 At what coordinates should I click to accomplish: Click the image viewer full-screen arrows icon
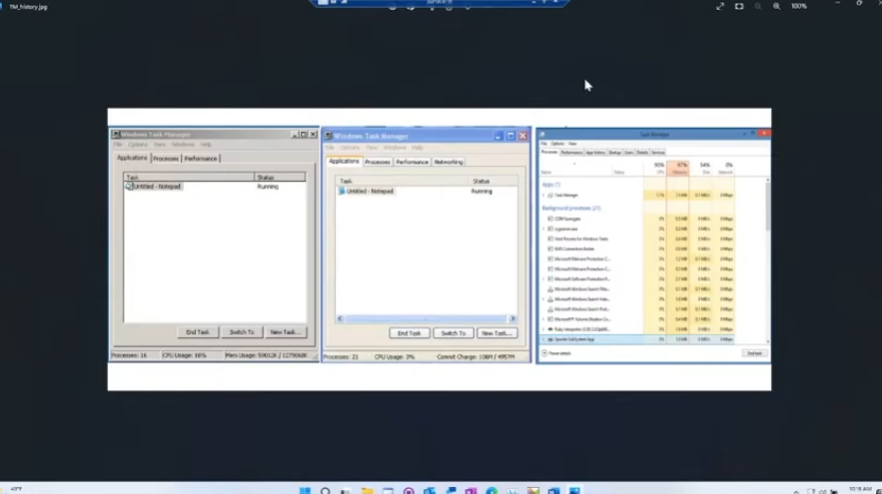click(x=720, y=6)
